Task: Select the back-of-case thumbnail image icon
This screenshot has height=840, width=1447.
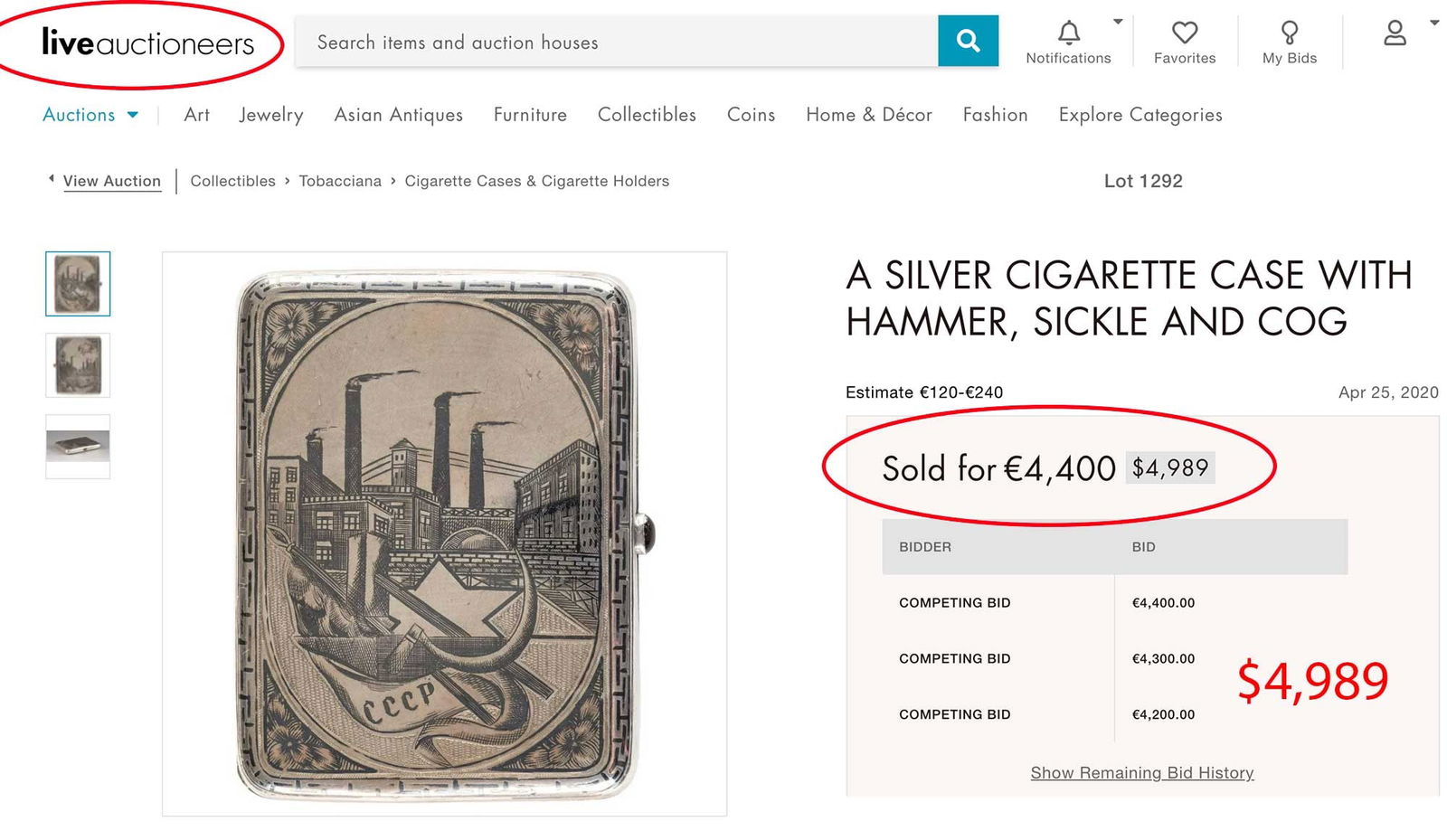Action: (x=77, y=365)
